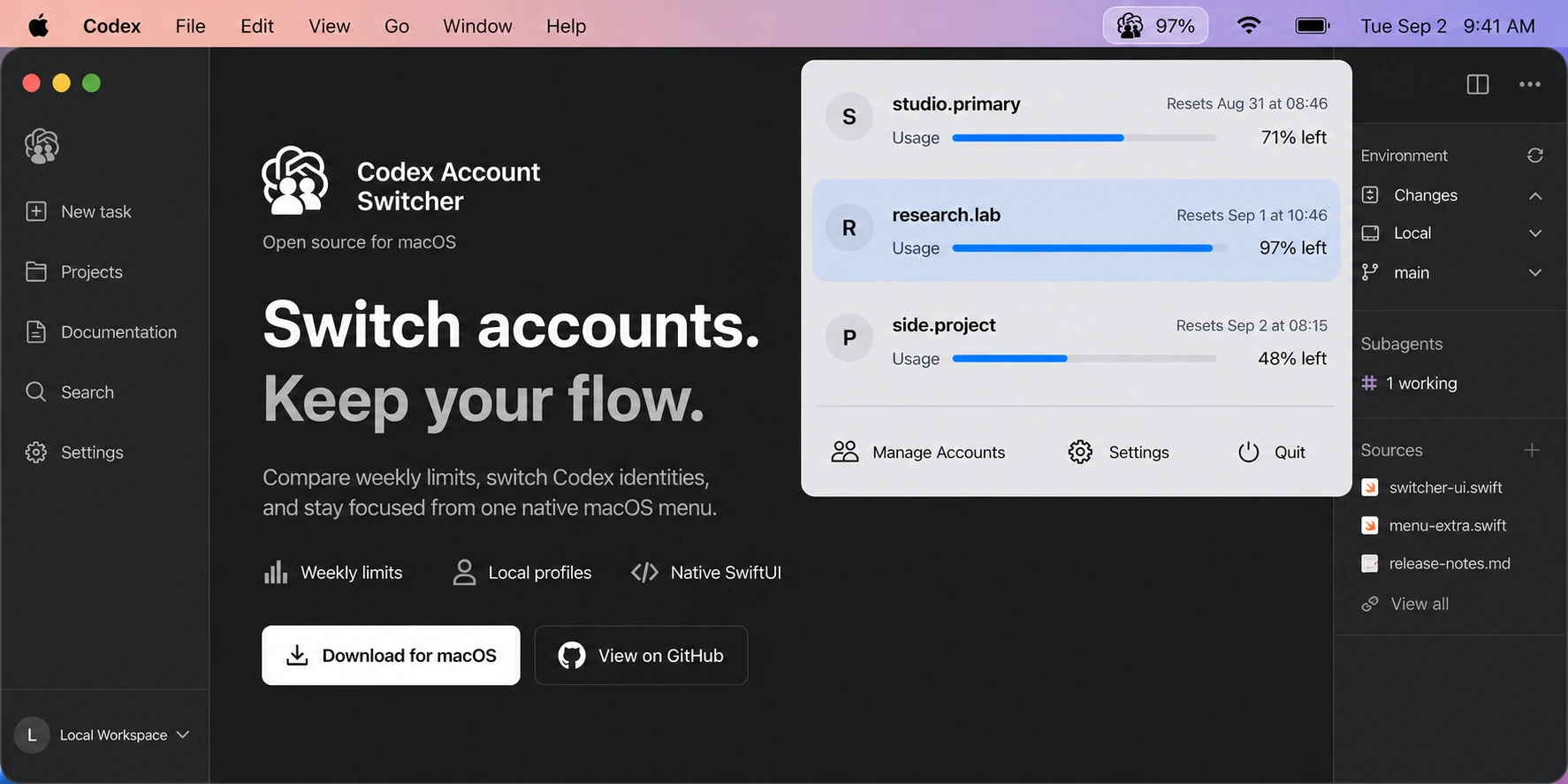Click the Projects folder icon
Viewport: 1568px width, 784px height.
tap(36, 271)
